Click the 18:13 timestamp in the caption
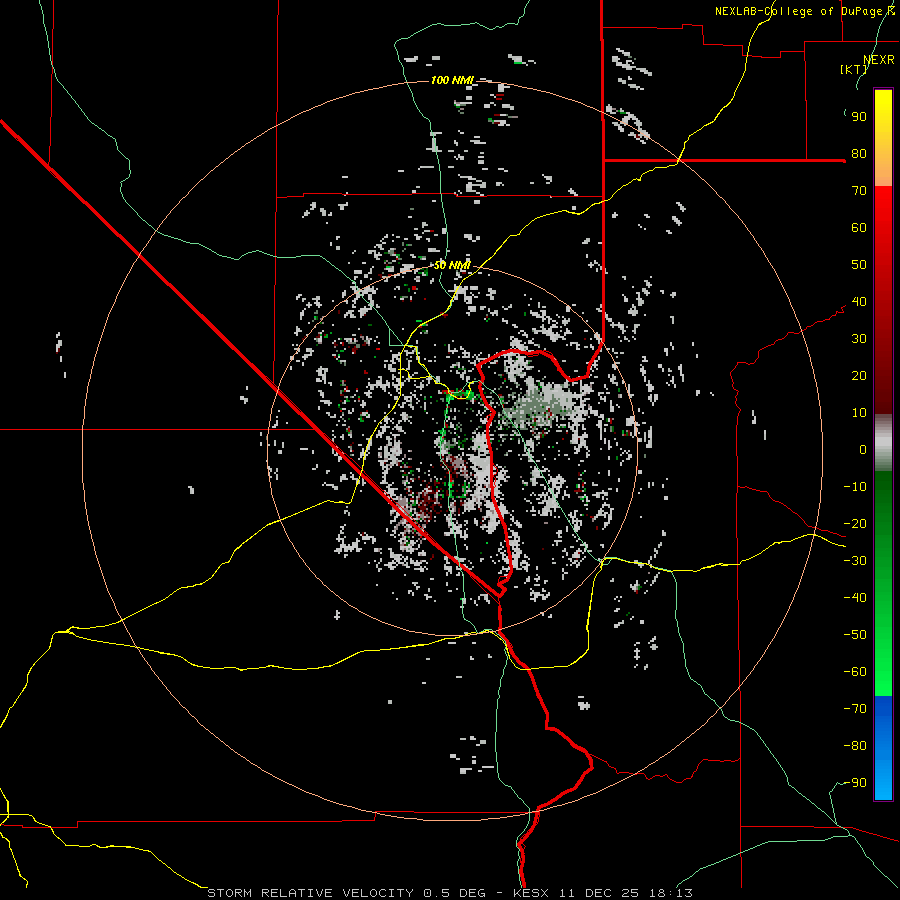 pyautogui.click(x=671, y=893)
